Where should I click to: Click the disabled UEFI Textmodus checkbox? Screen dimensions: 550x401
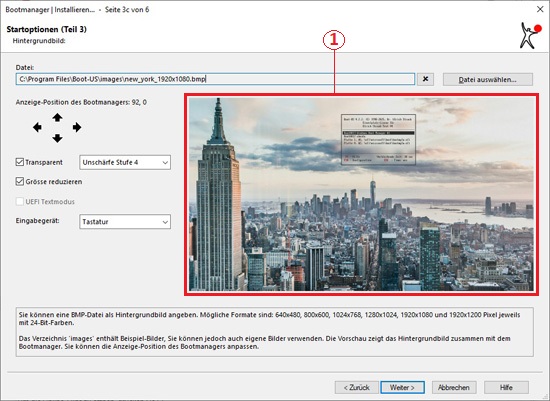coord(20,202)
